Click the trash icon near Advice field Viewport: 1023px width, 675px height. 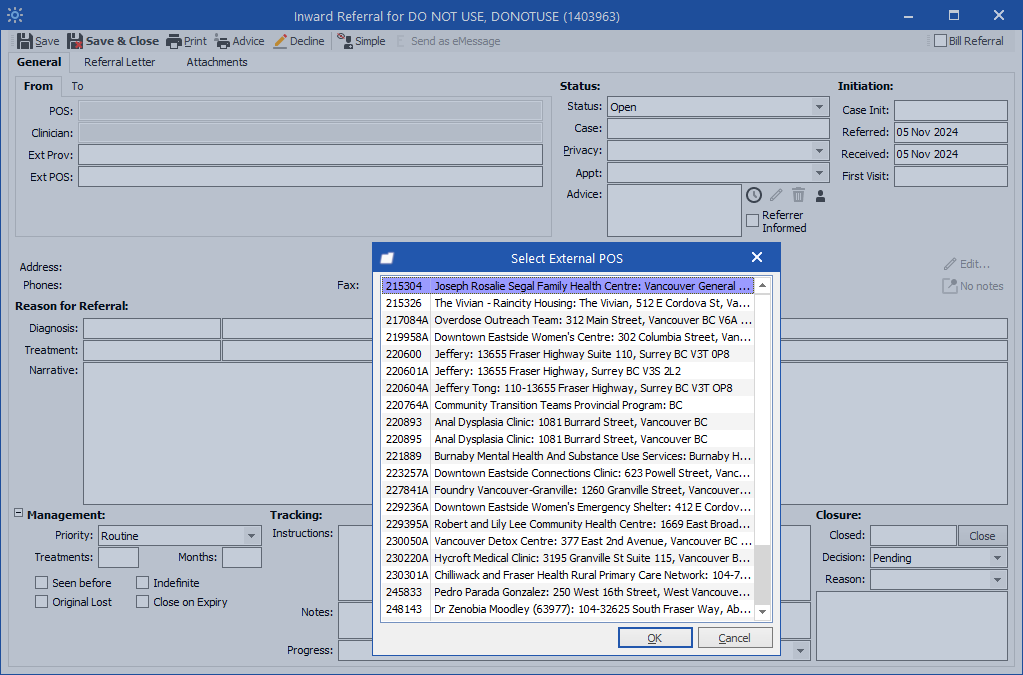(797, 195)
